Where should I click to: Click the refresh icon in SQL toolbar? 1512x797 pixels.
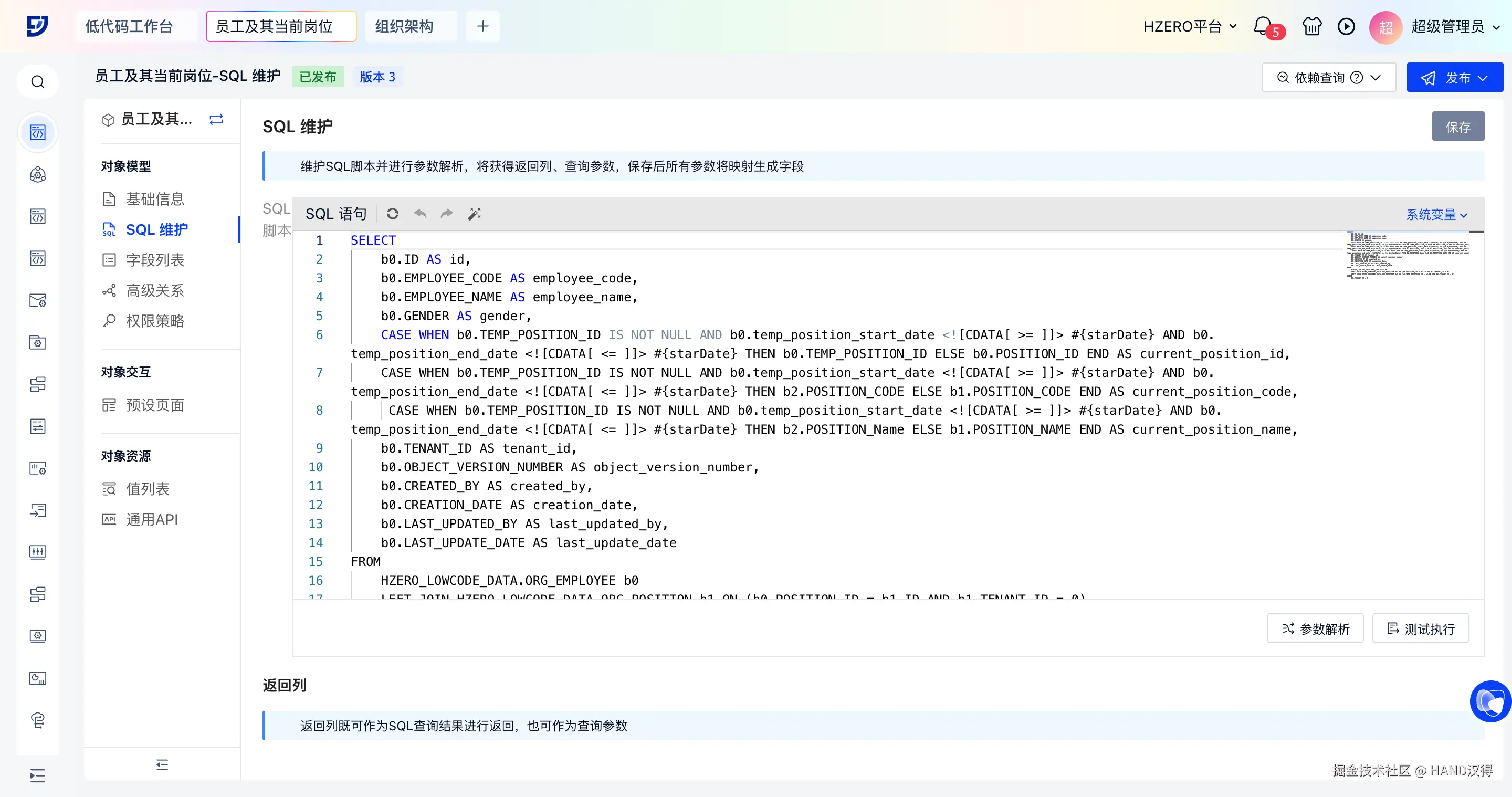pos(392,214)
